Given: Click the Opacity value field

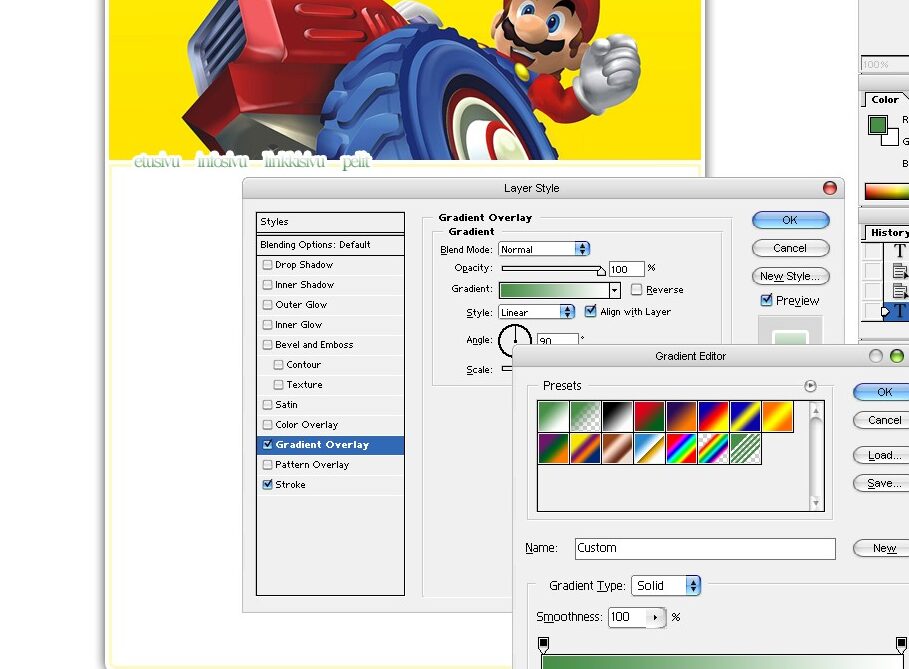Looking at the screenshot, I should coord(627,269).
